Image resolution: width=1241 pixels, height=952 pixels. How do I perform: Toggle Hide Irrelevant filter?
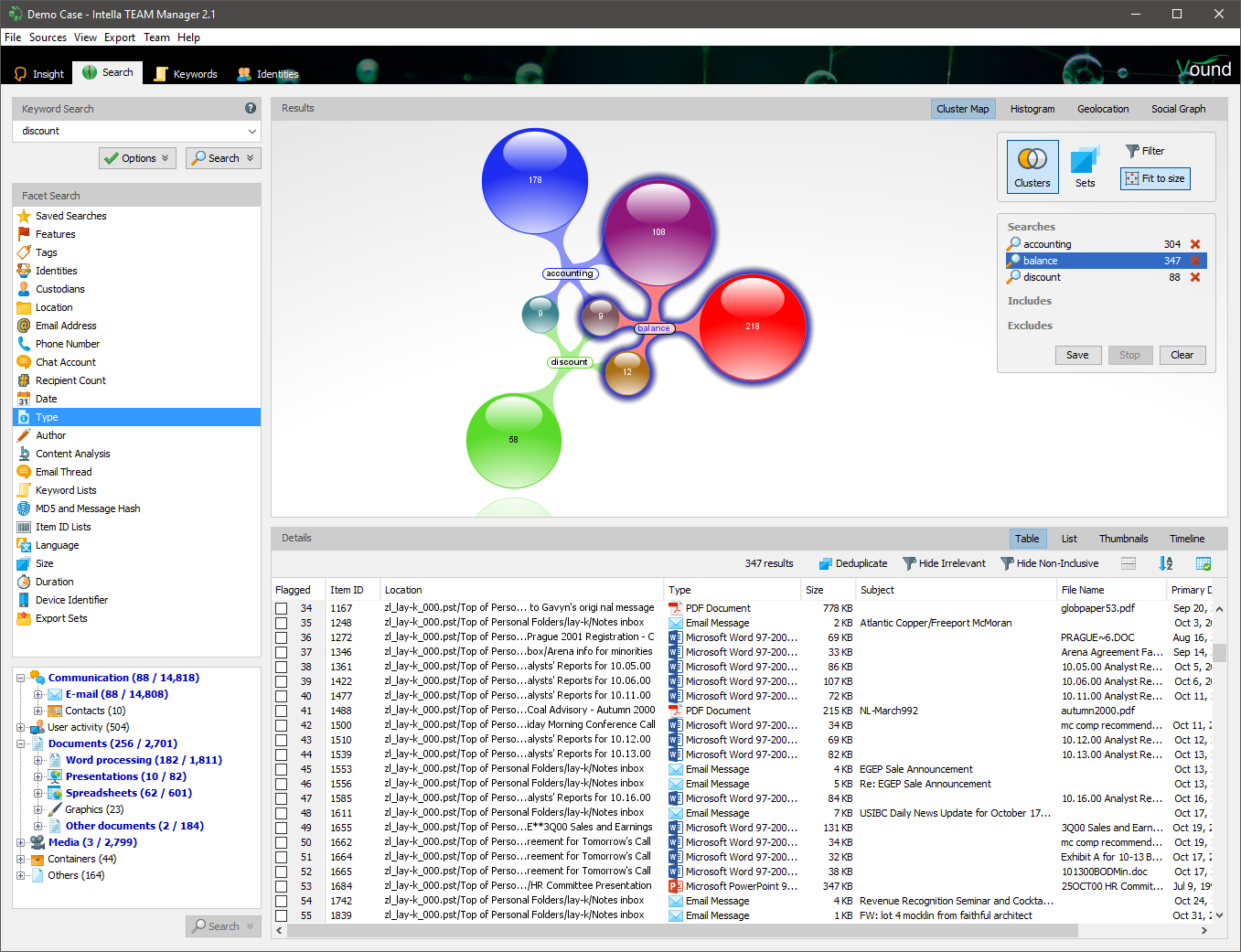coord(944,563)
